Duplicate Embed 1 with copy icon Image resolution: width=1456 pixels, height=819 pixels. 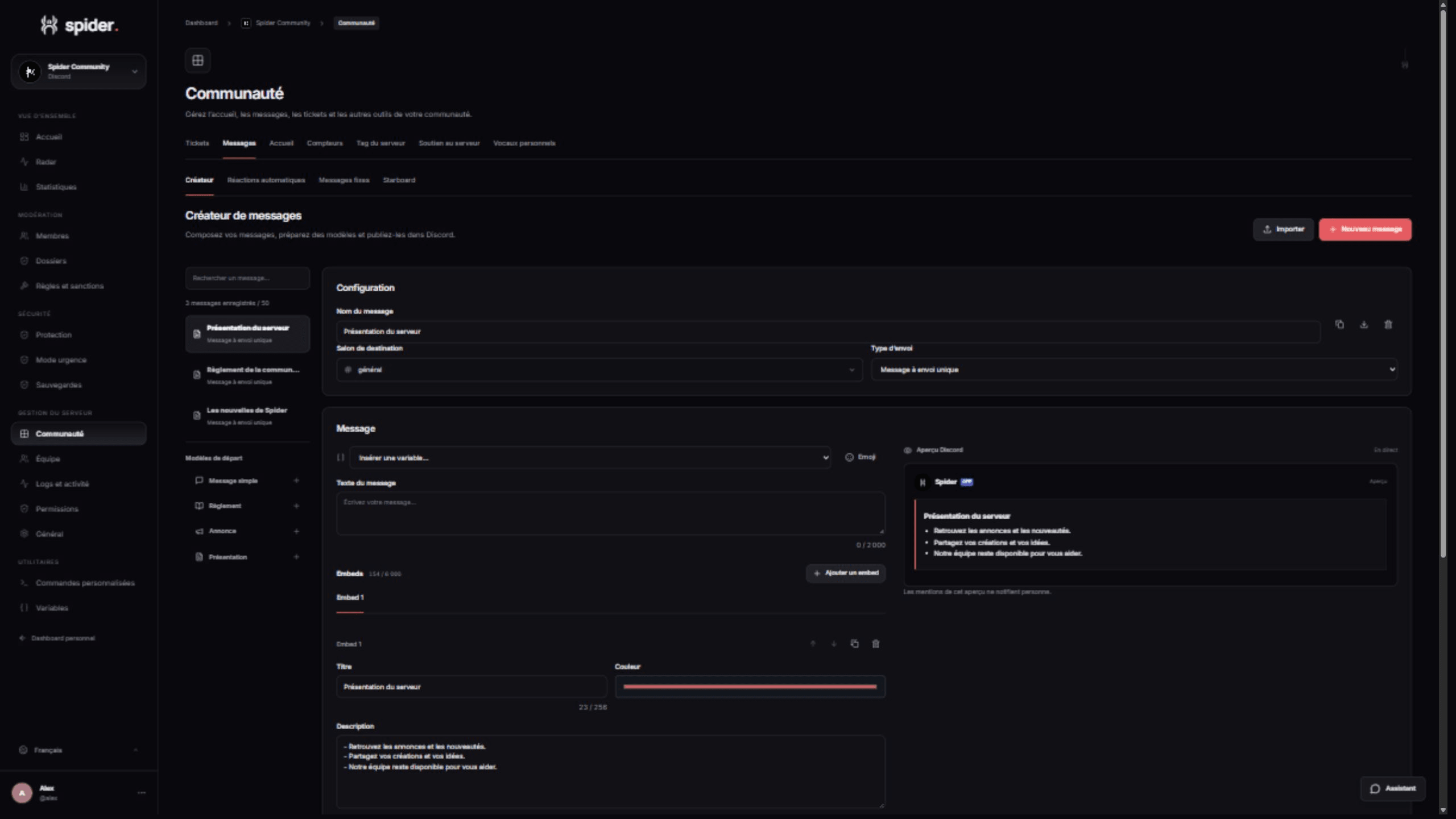pyautogui.click(x=854, y=644)
